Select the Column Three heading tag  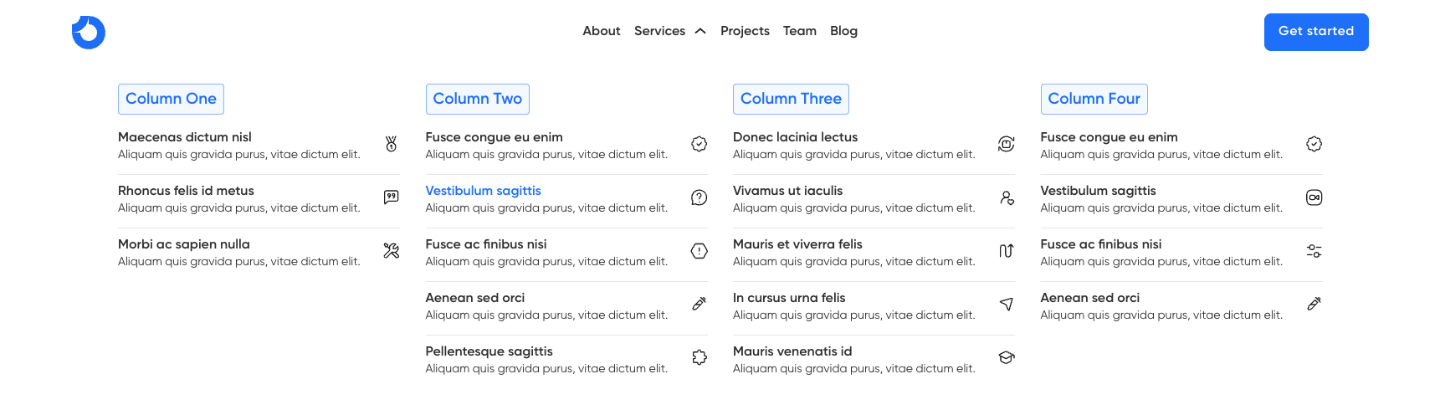(x=791, y=99)
